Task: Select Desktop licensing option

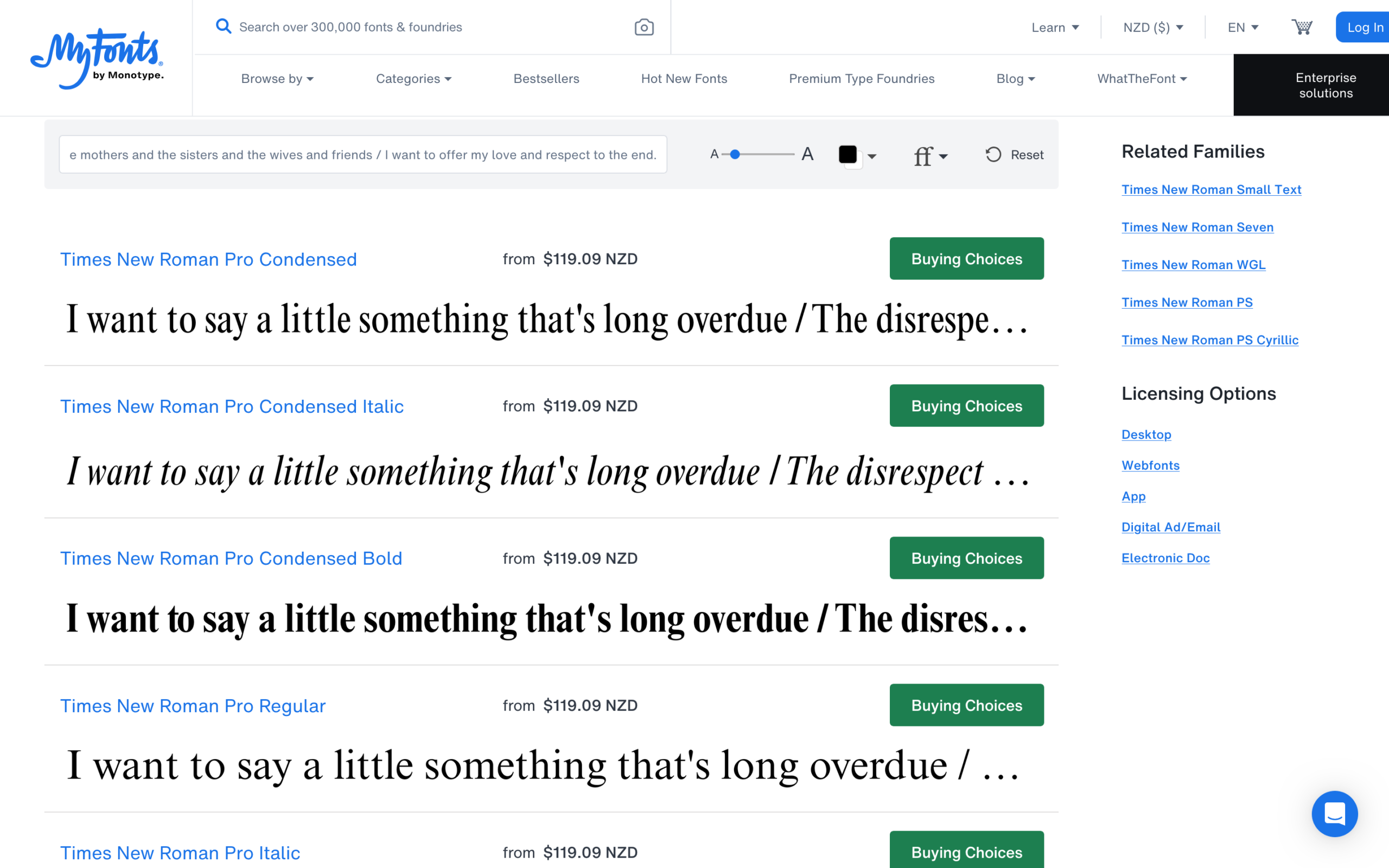Action: pos(1146,435)
